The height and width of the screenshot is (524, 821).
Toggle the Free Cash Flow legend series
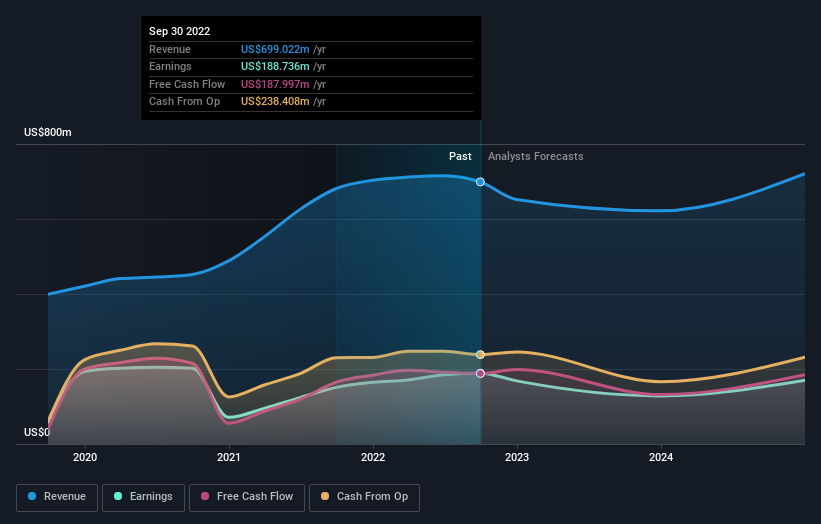(x=247, y=497)
